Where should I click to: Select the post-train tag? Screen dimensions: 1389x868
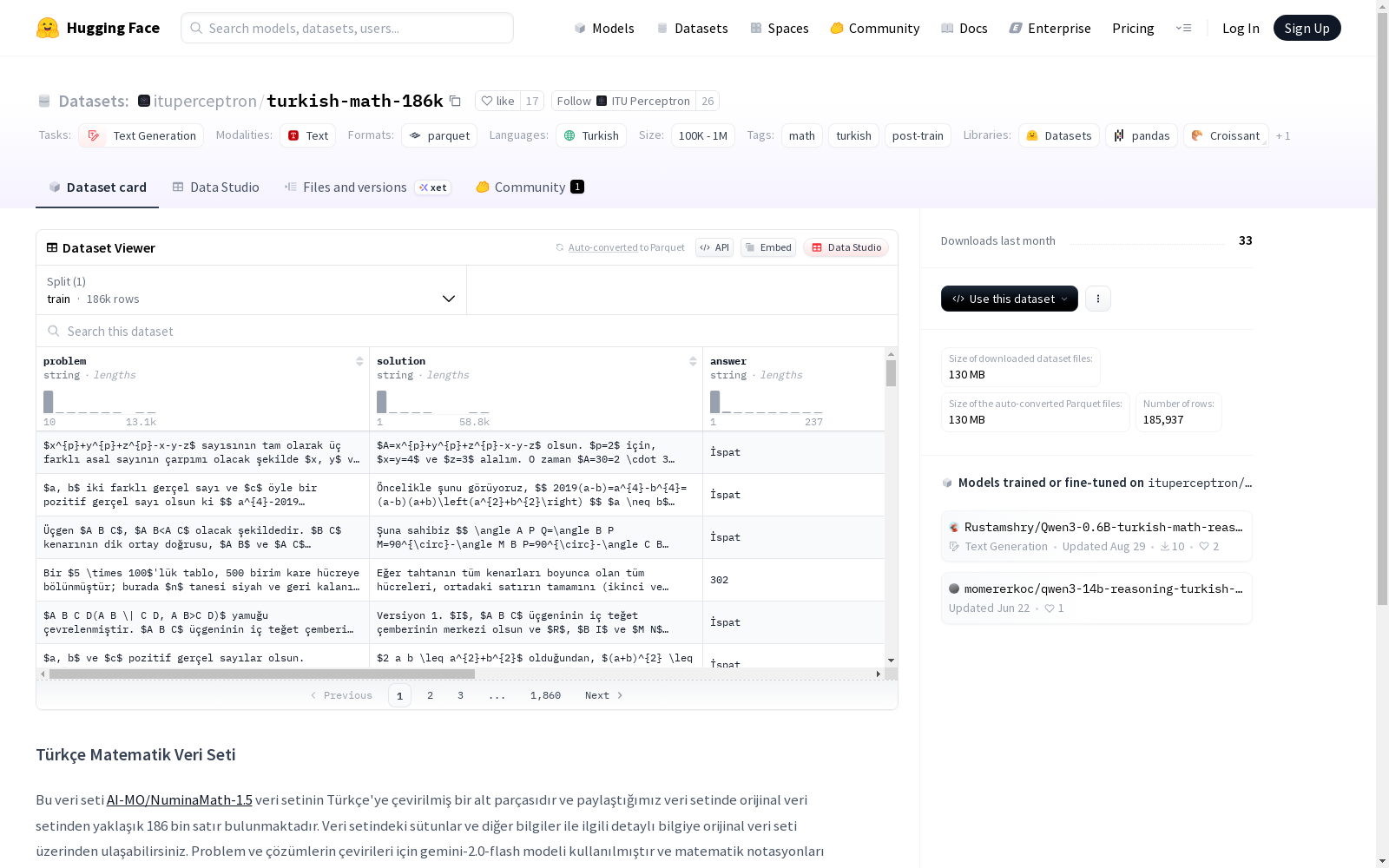(918, 135)
